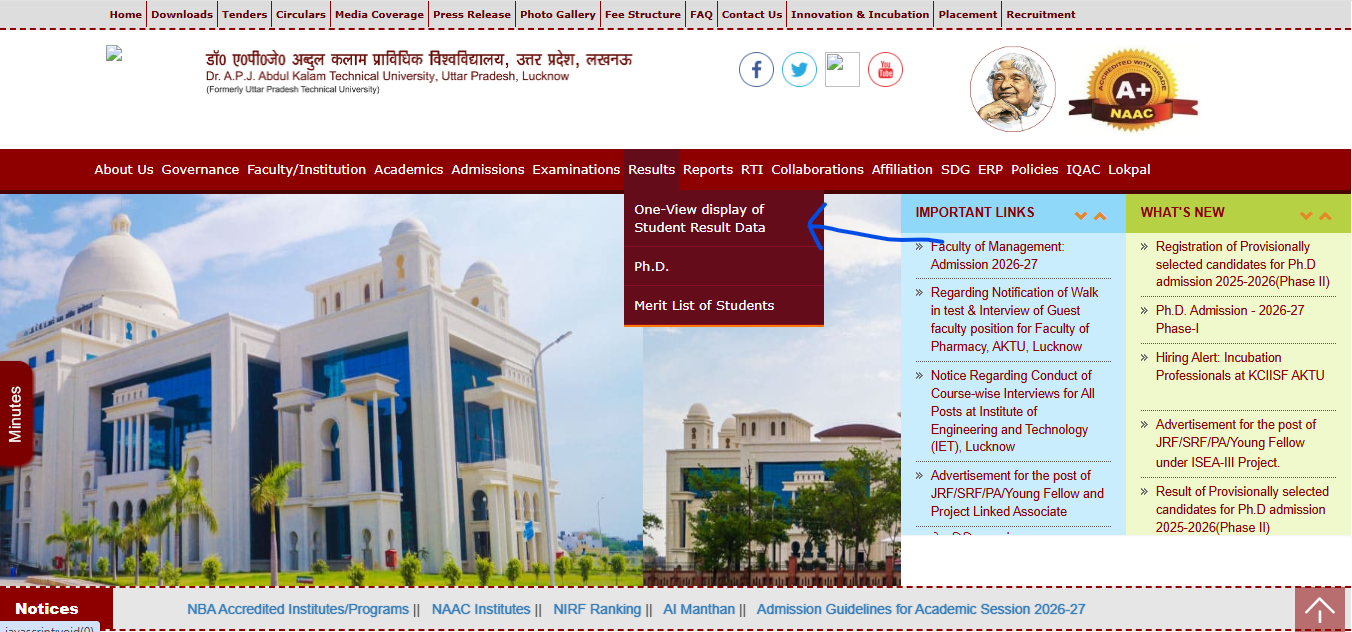Open Affiliation in main navigation
This screenshot has height=632, width=1352.
pos(902,169)
